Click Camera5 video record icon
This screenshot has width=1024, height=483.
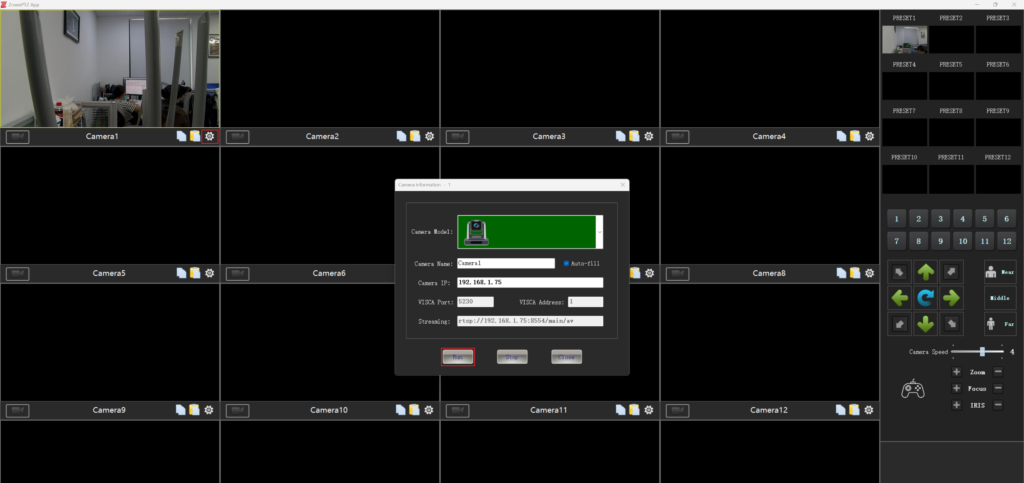[x=17, y=273]
